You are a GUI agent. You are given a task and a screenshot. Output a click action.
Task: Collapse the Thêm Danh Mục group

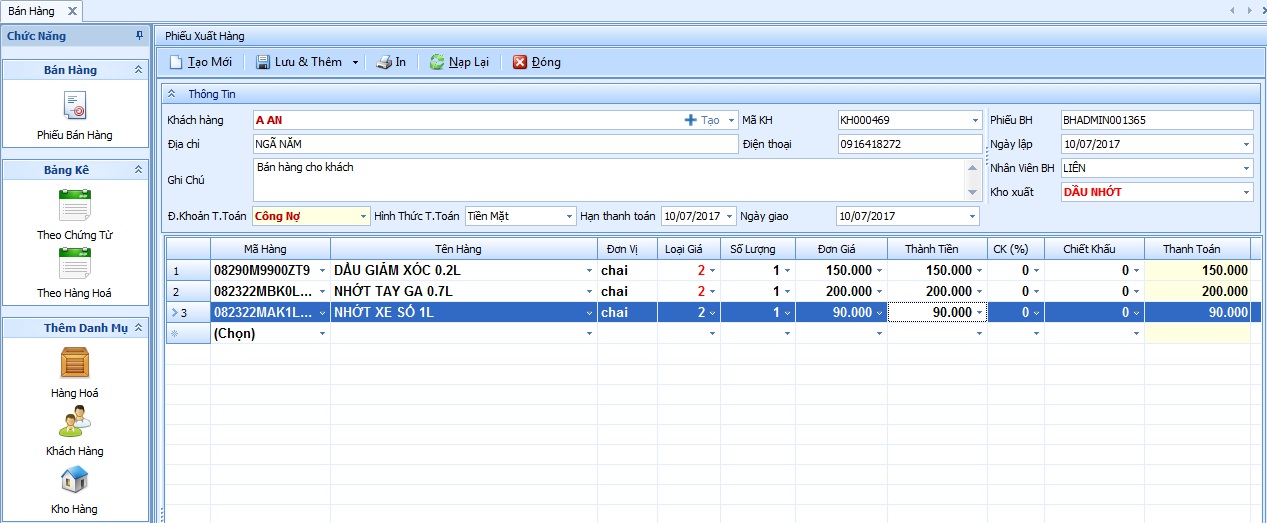(140, 328)
